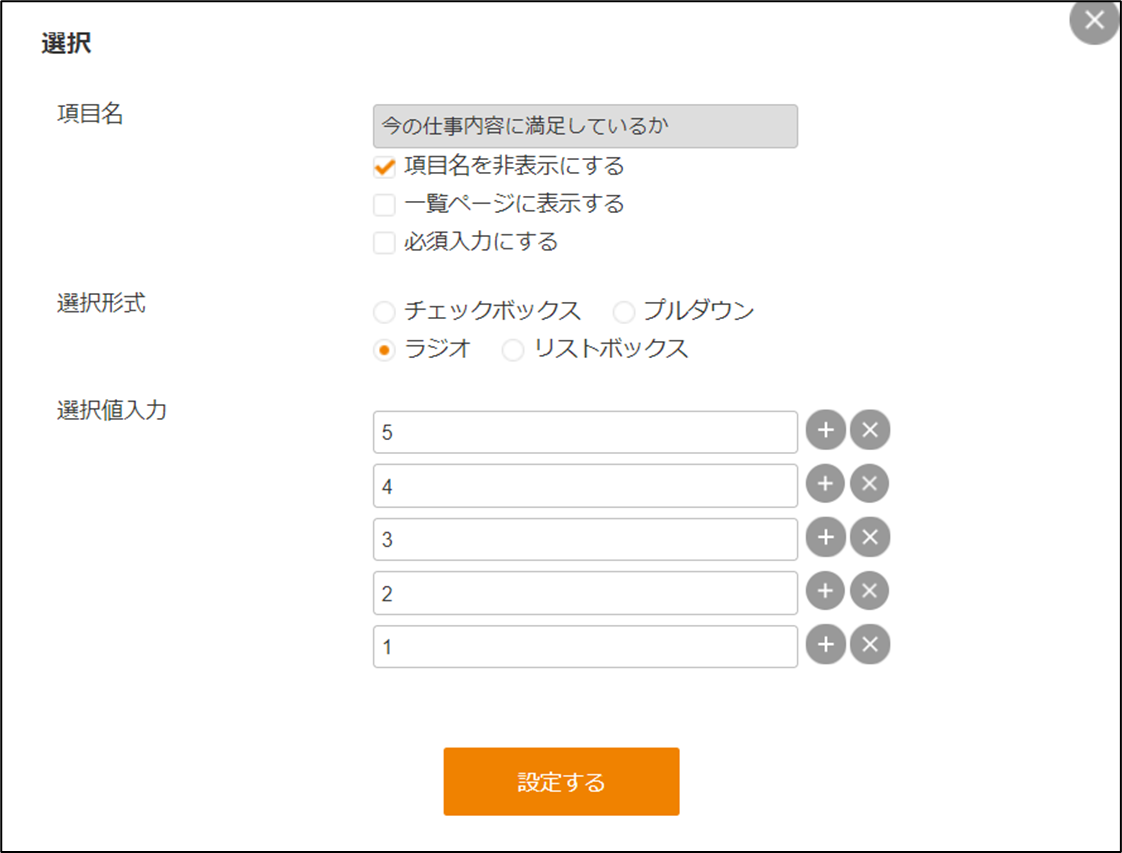1122x853 pixels.
Task: Add a row after option value 3
Action: 826,537
